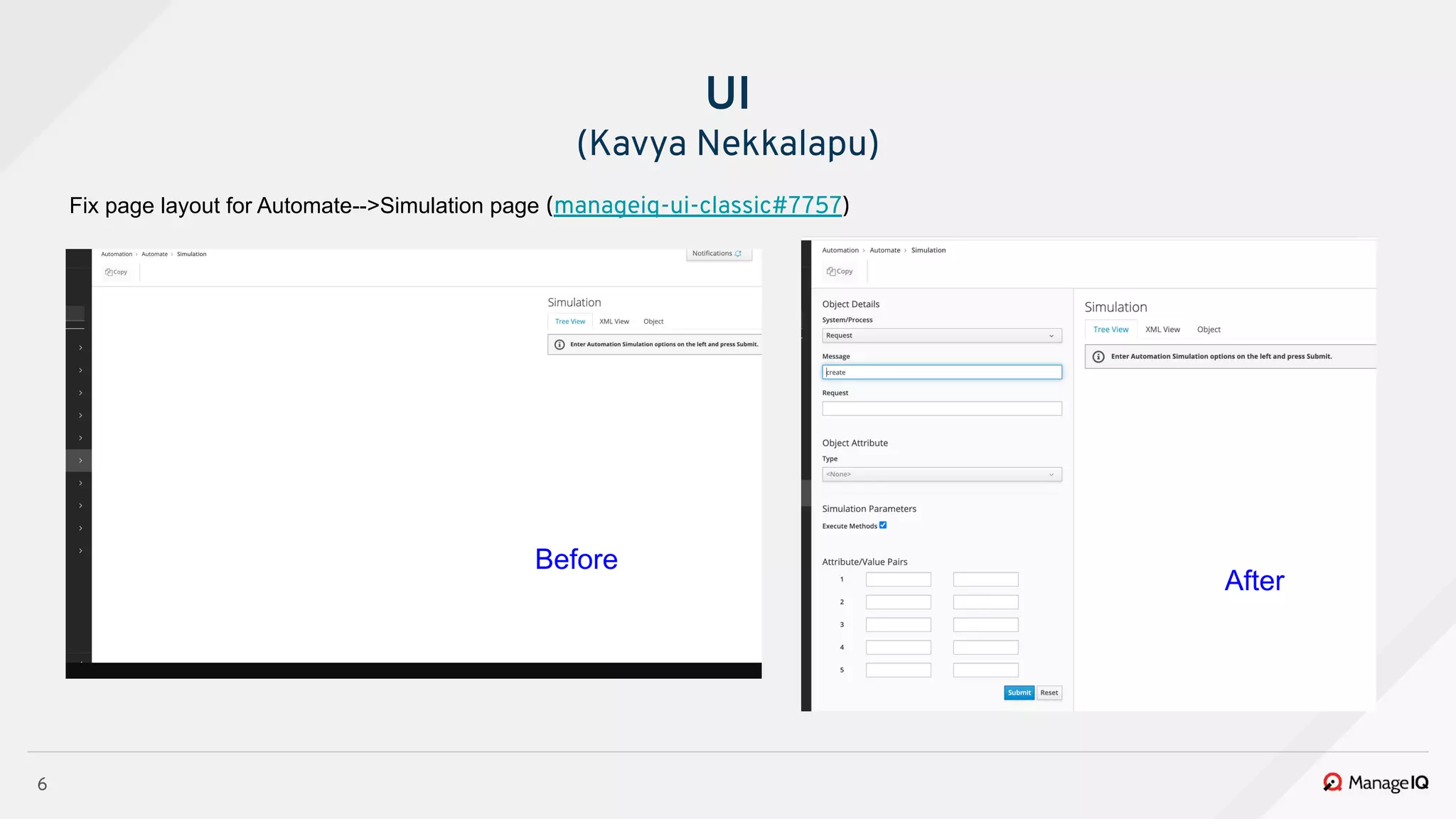
Task: Open Notifications button in Before screenshot
Action: tap(719, 254)
